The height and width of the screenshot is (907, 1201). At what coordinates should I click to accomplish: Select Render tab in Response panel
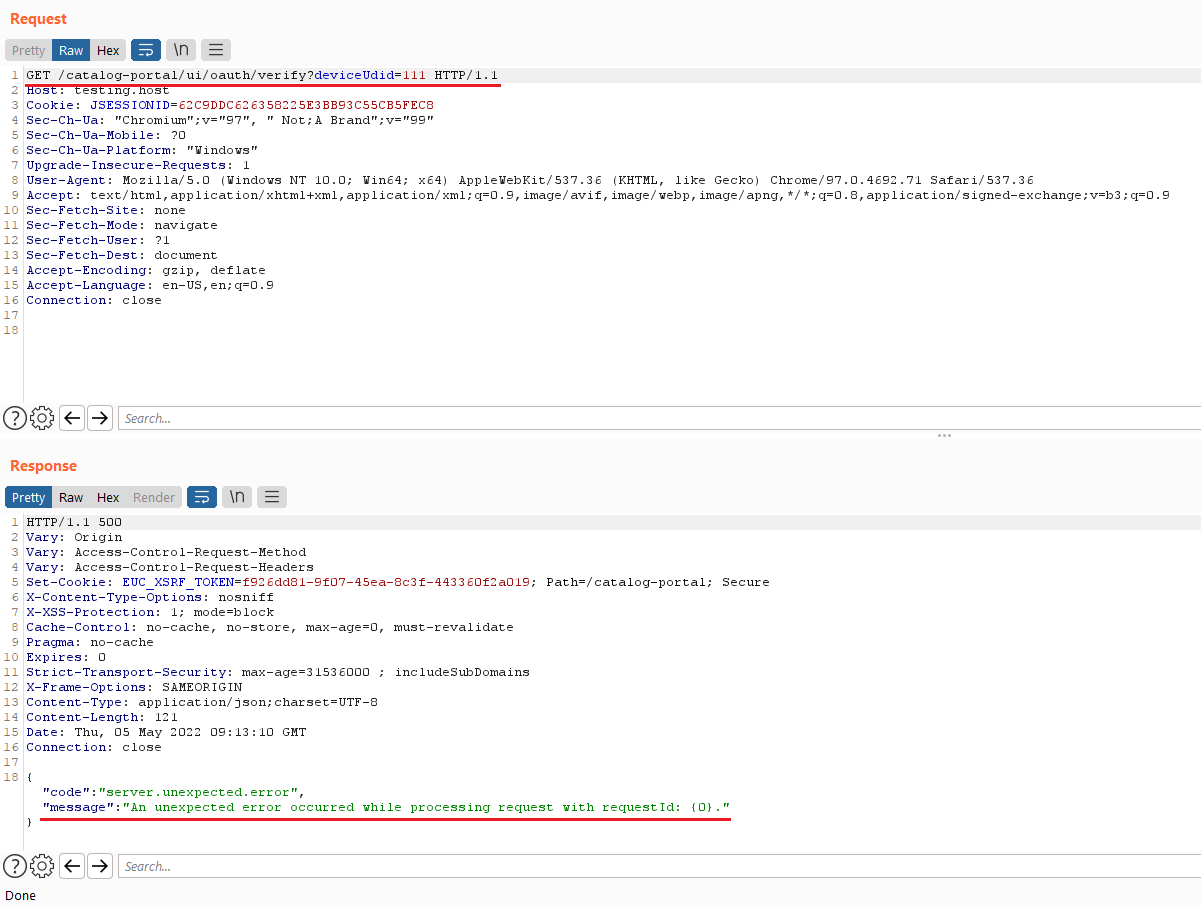click(x=154, y=497)
